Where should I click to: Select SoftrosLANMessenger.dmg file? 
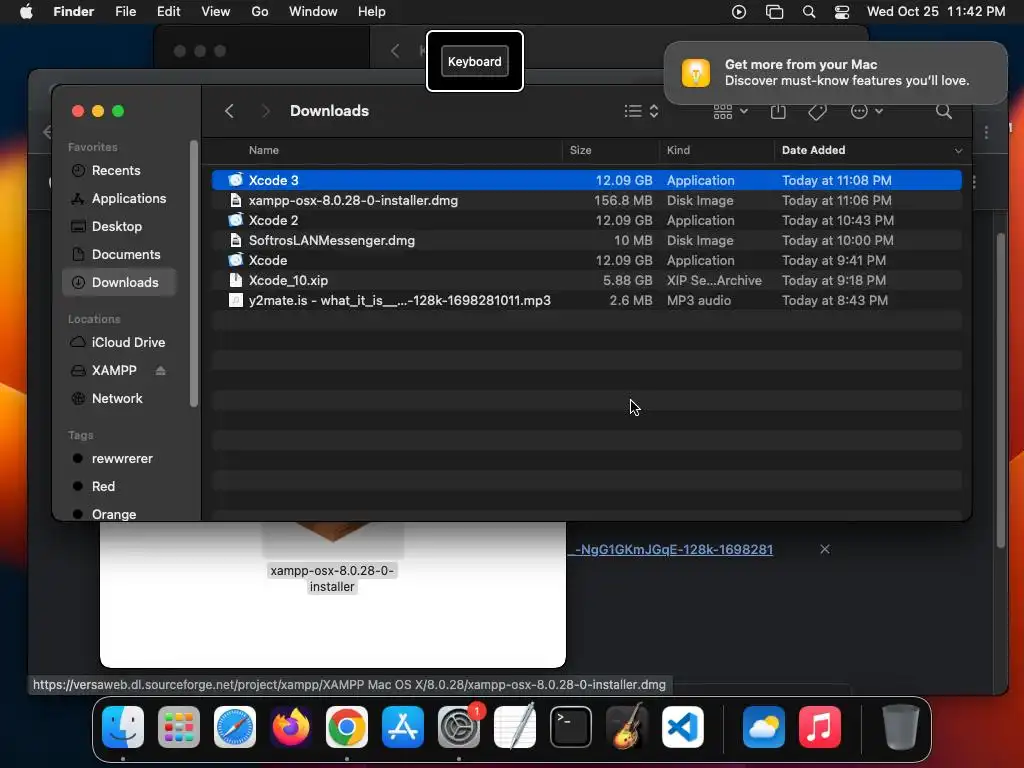coord(586,240)
